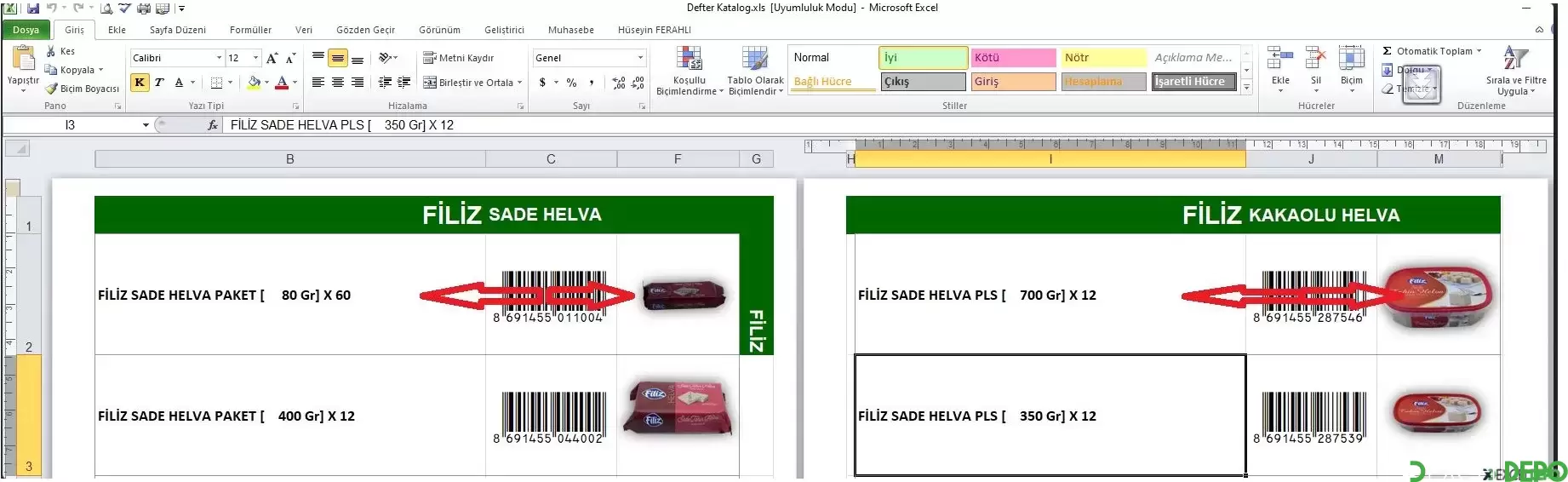Switch to the Ekle tab
This screenshot has width=1568, height=482.
[117, 30]
